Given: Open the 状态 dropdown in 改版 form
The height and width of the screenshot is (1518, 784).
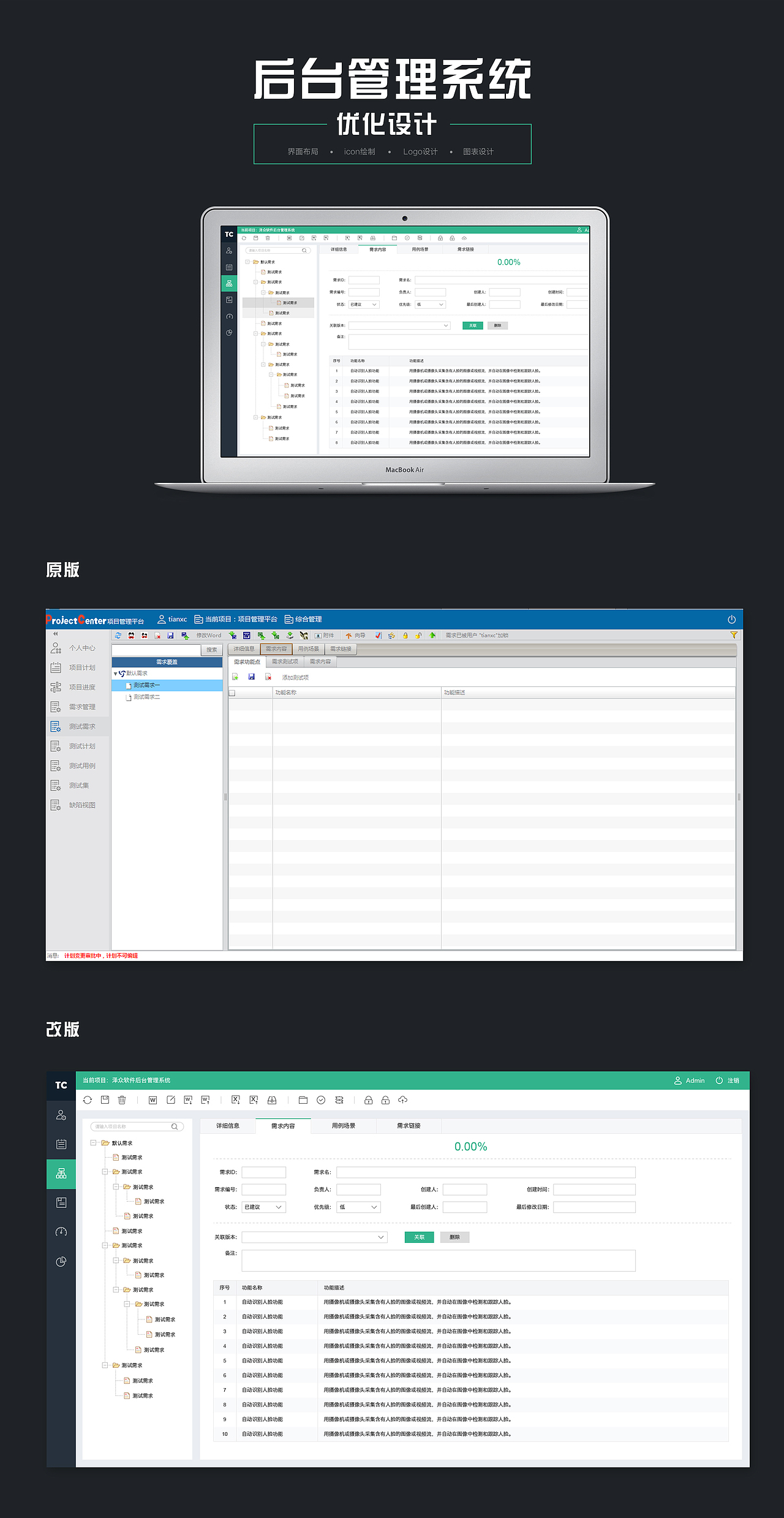Looking at the screenshot, I should tap(264, 1207).
